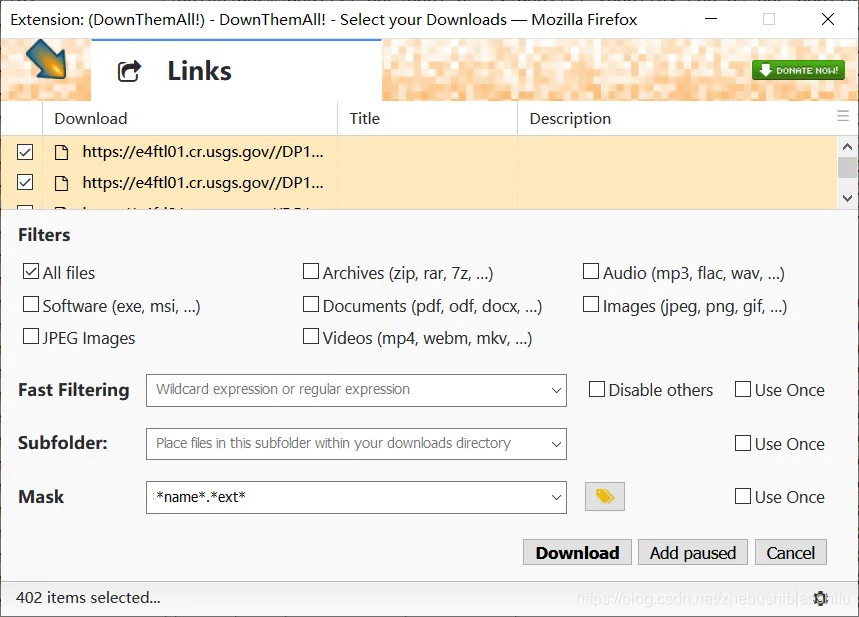Screen dimensions: 859x617
Task: Check the Disable others option
Action: click(x=597, y=389)
